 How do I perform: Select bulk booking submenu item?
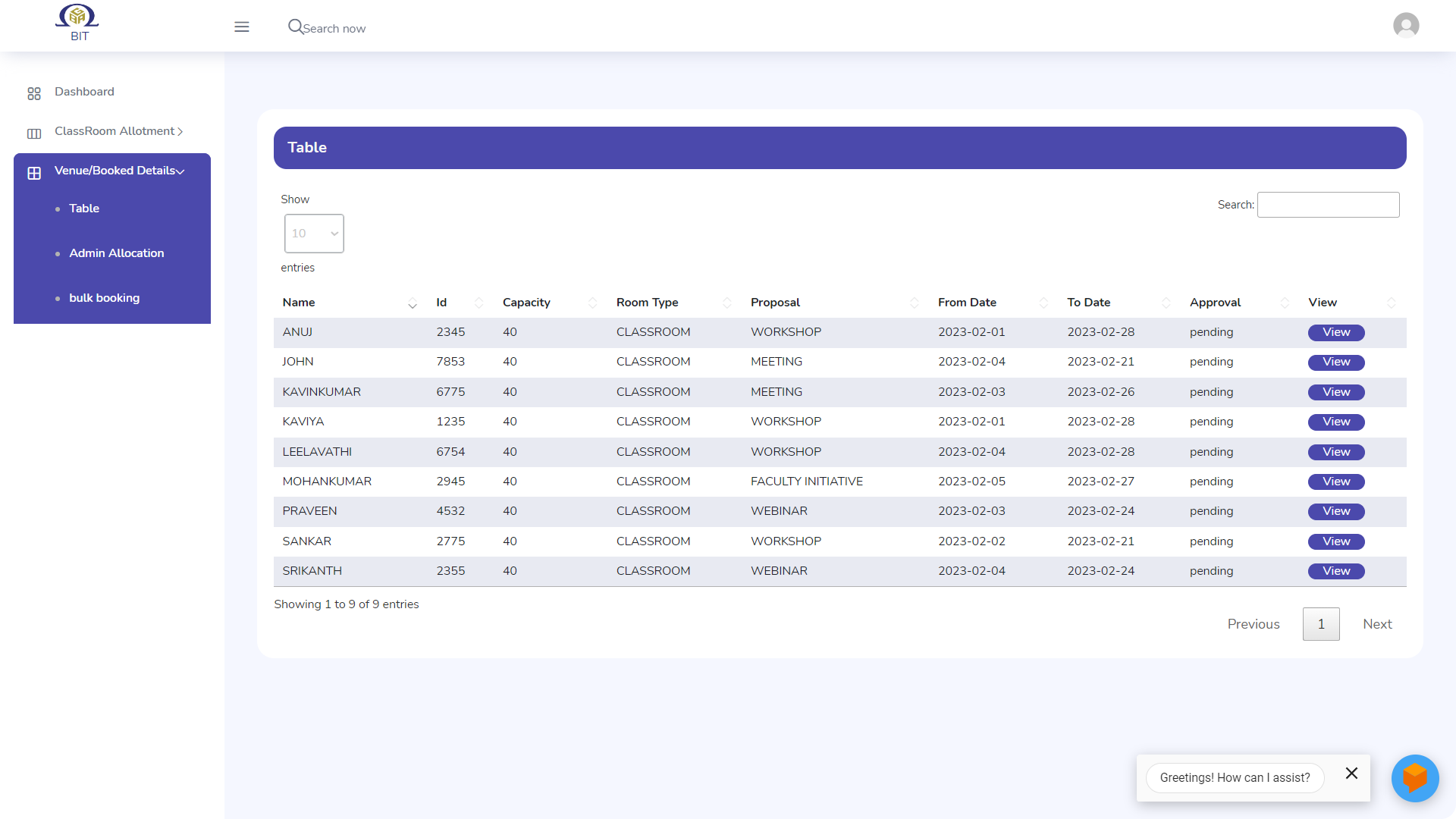[x=104, y=298]
